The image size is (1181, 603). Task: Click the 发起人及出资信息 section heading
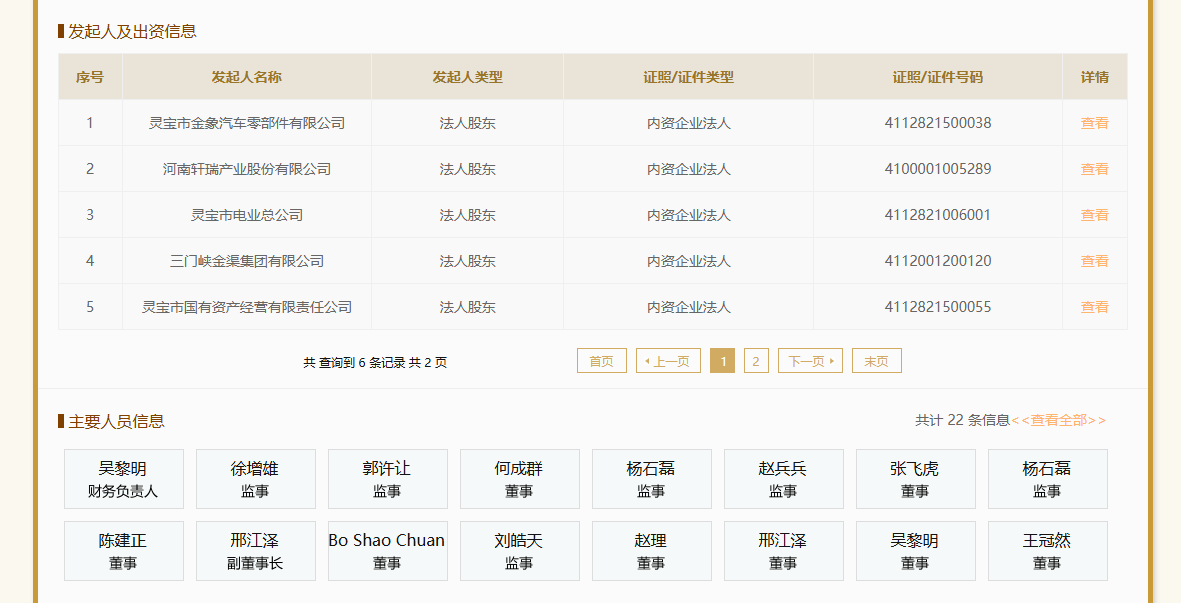click(133, 32)
